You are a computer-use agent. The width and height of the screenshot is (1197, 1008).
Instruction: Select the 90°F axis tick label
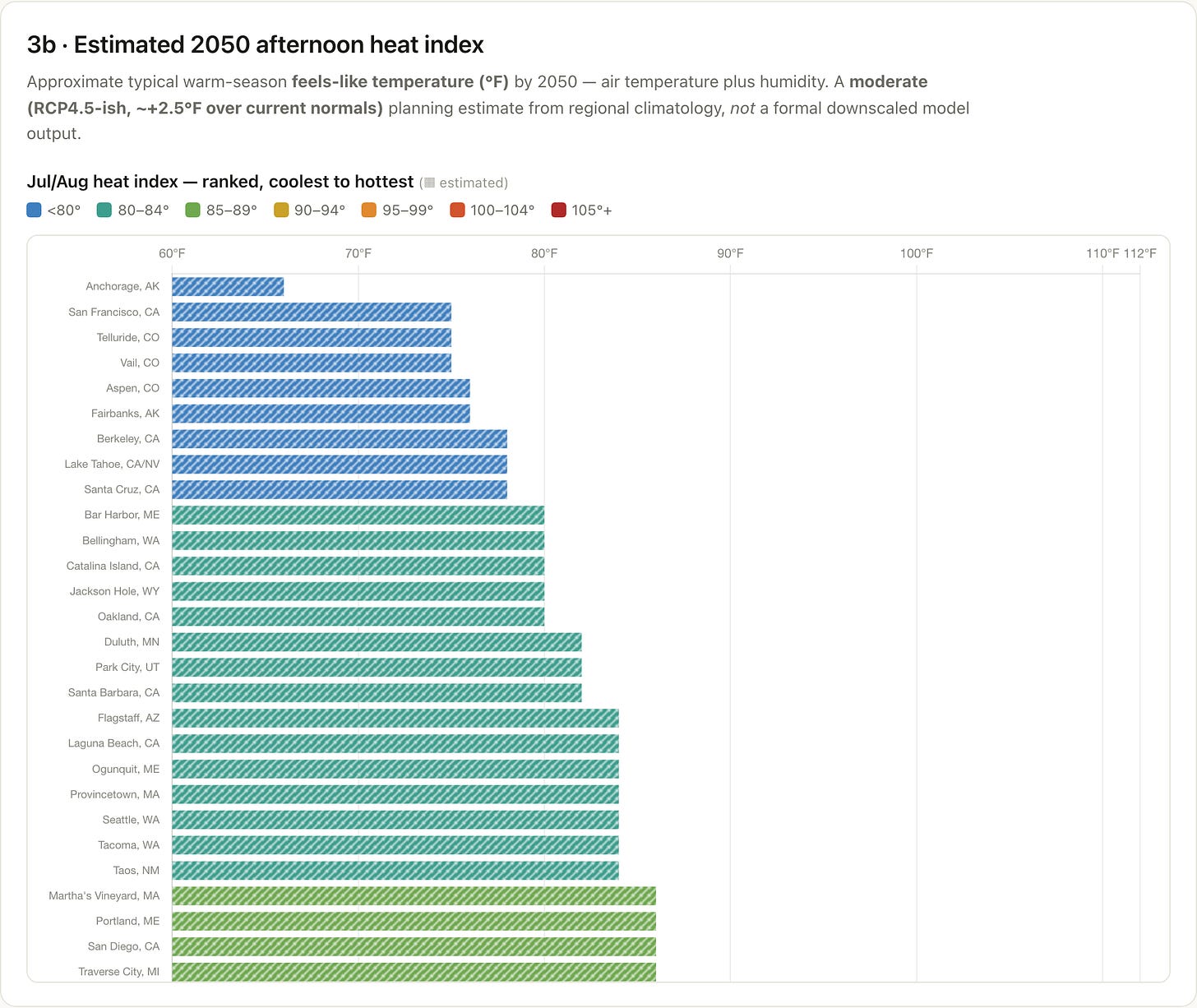point(730,253)
